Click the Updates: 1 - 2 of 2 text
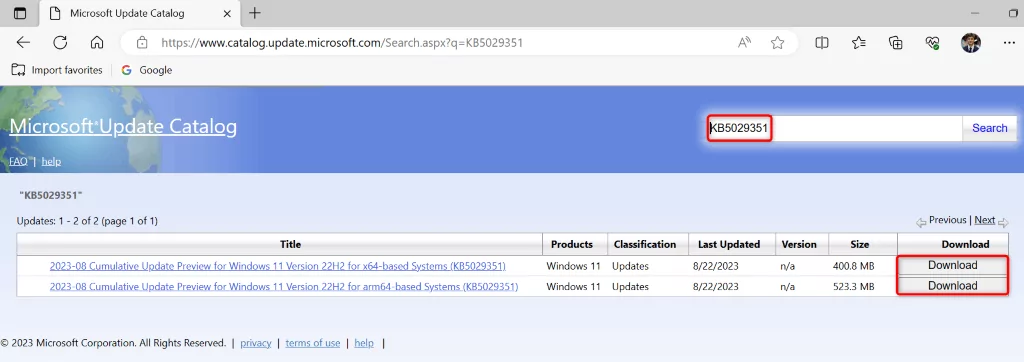 pyautogui.click(x=87, y=221)
